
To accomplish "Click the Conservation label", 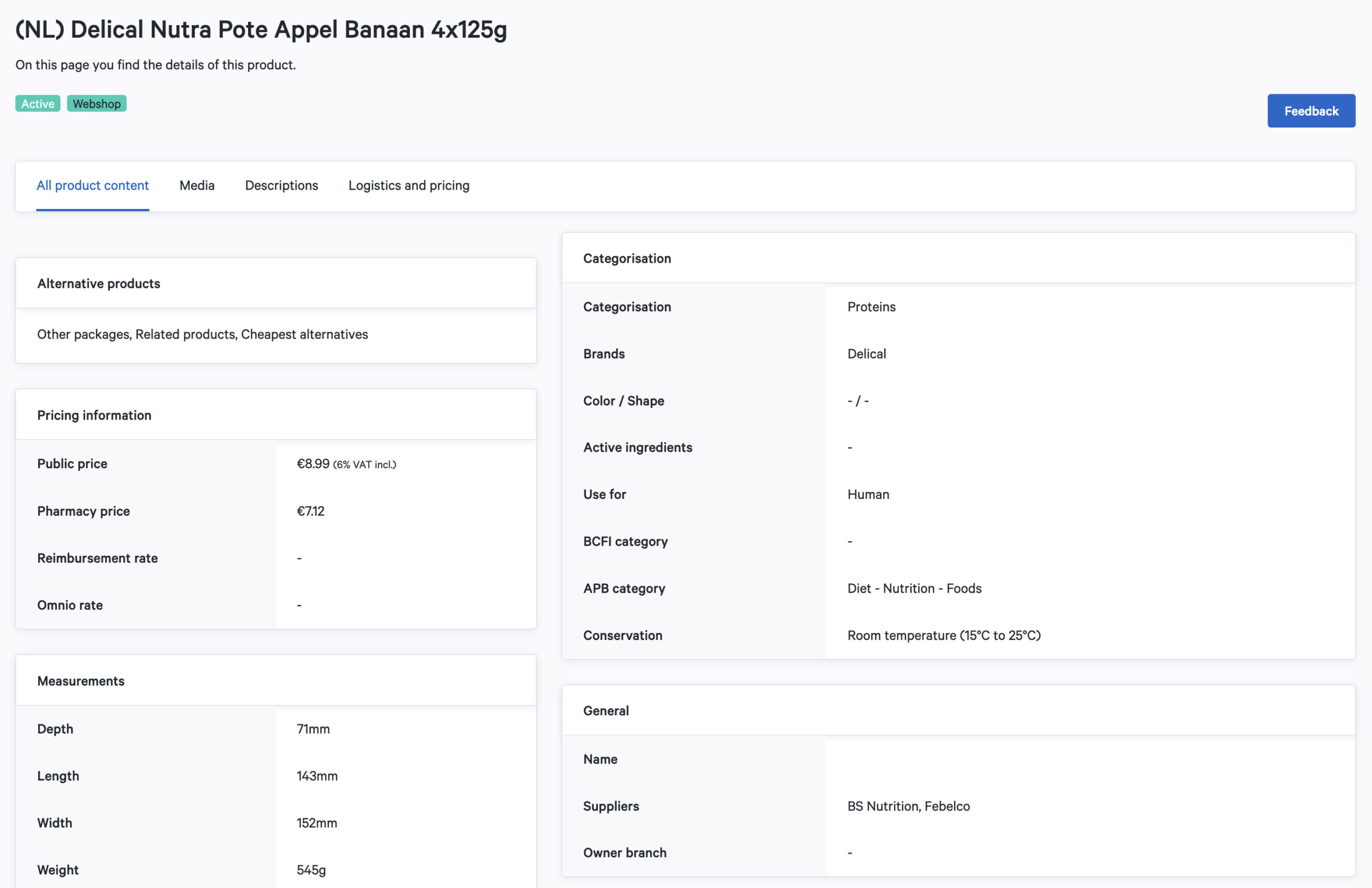I will coord(623,636).
